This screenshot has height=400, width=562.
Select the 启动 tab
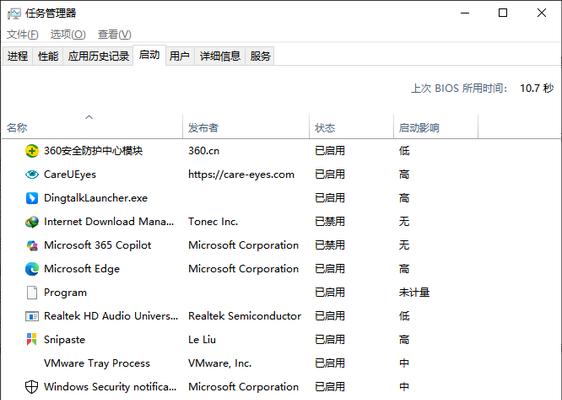tap(149, 55)
